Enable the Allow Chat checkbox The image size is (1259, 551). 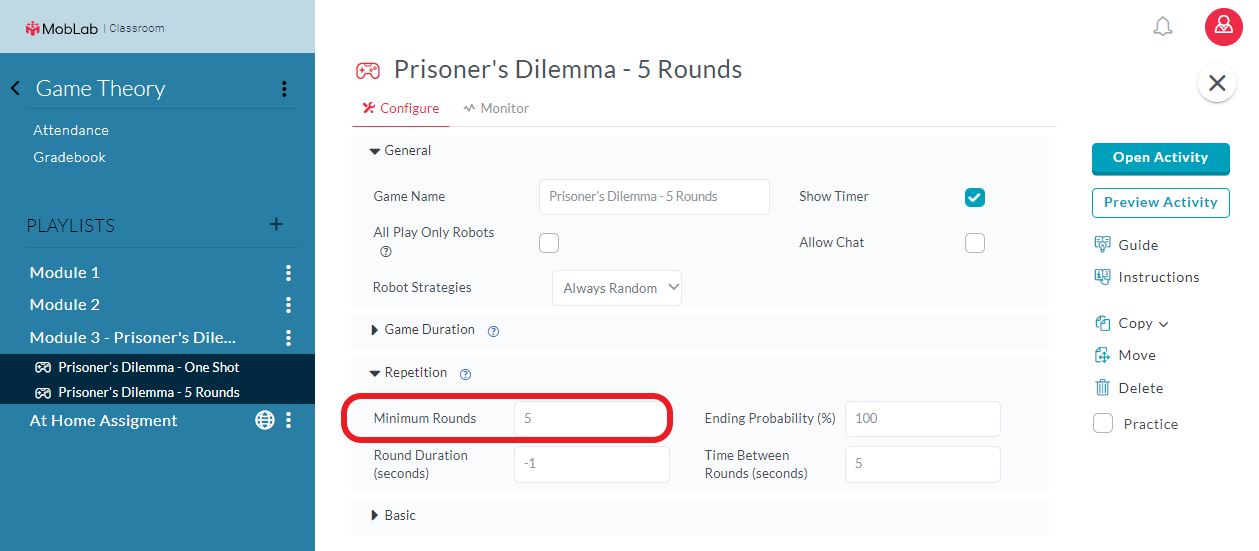tap(975, 243)
